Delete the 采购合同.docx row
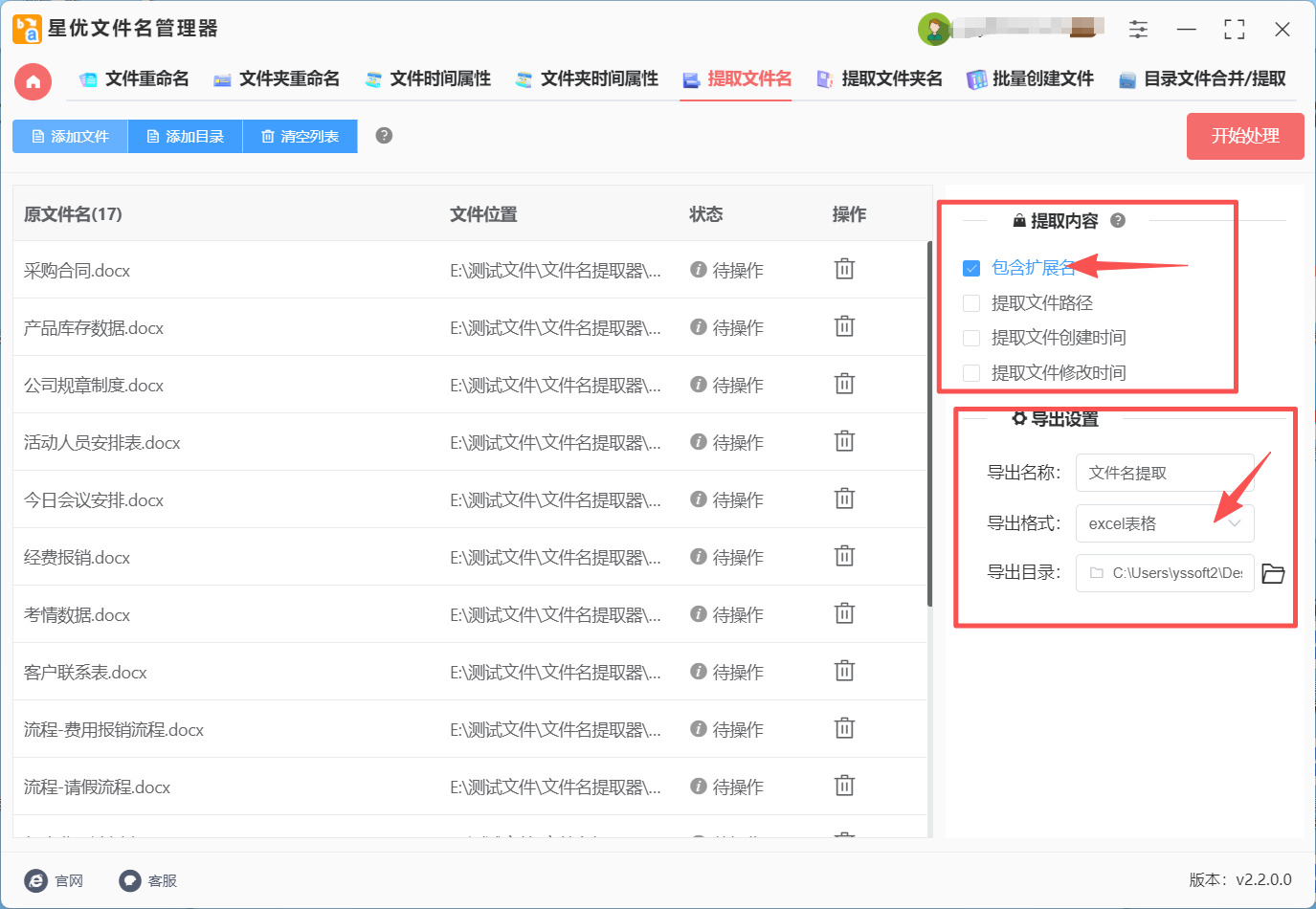The width and height of the screenshot is (1316, 909). [x=844, y=269]
